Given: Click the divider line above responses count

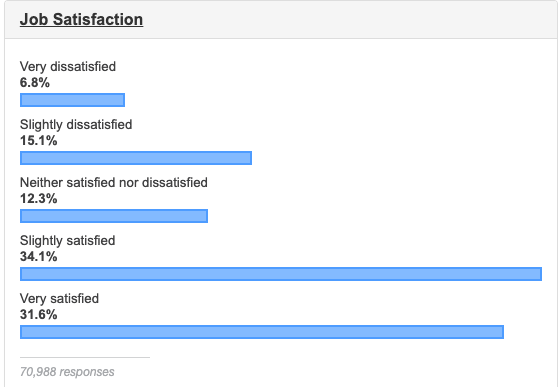Looking at the screenshot, I should click(85, 357).
